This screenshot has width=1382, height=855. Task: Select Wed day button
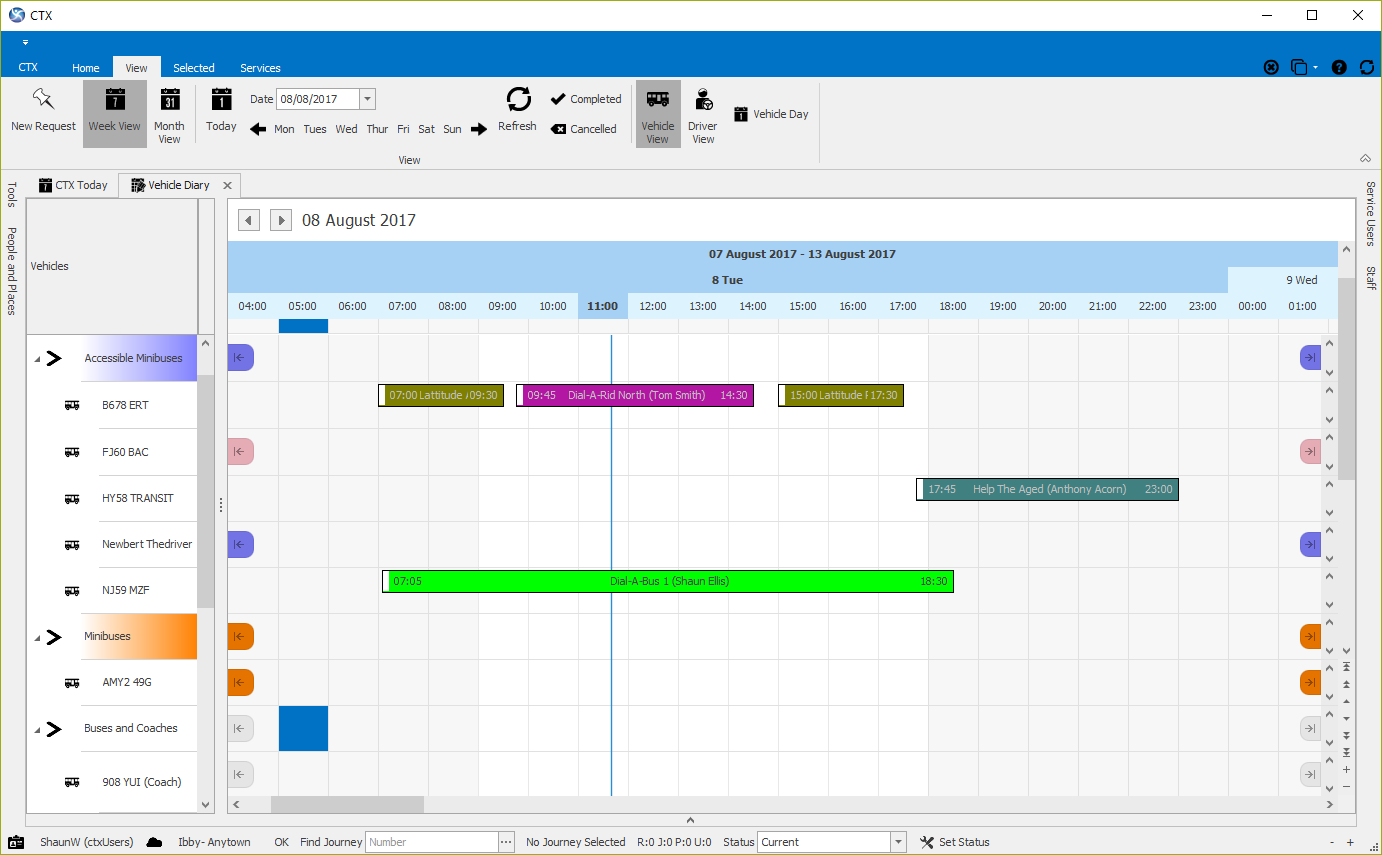tap(346, 129)
